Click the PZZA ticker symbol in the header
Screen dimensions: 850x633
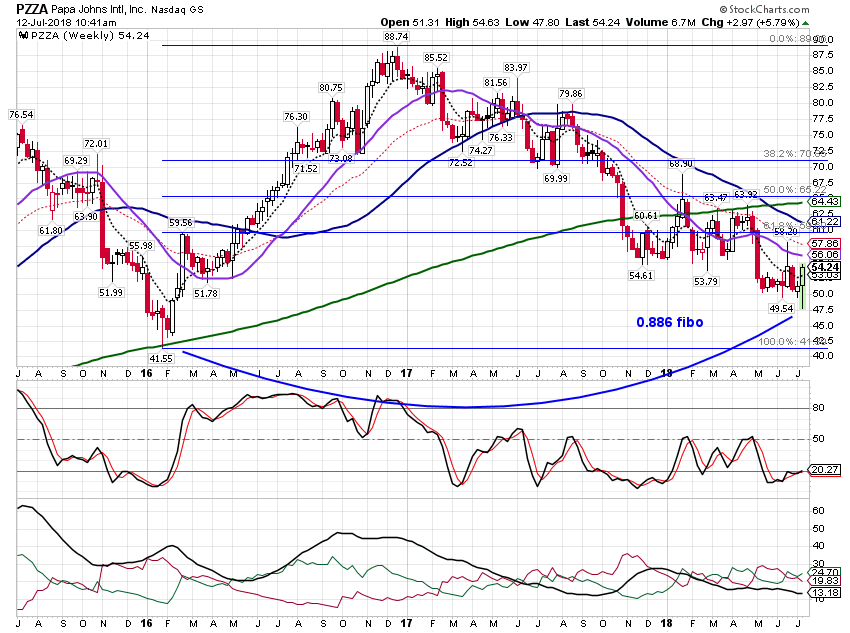32,9
